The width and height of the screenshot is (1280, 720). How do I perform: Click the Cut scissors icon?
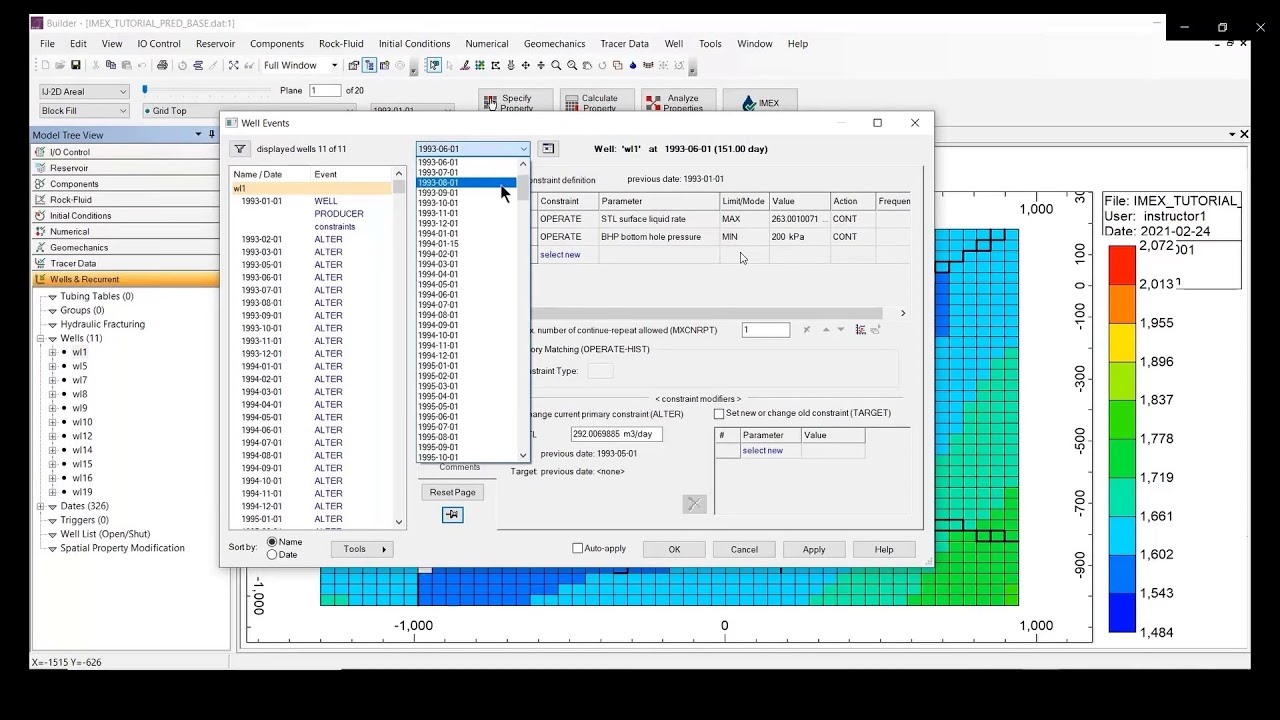click(x=96, y=66)
